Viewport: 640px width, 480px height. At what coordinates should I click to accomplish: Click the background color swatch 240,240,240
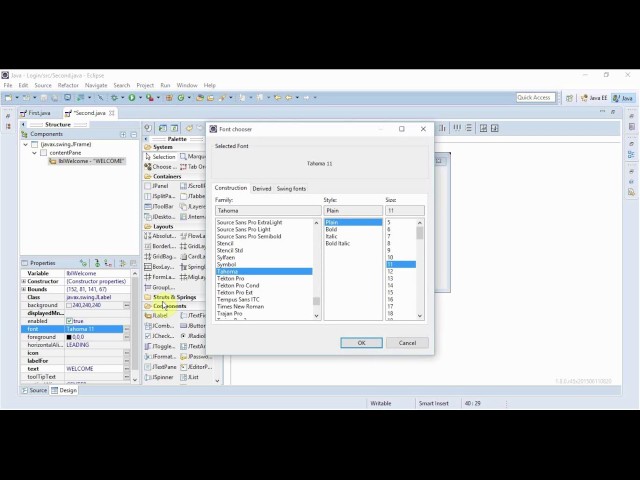(x=69, y=305)
